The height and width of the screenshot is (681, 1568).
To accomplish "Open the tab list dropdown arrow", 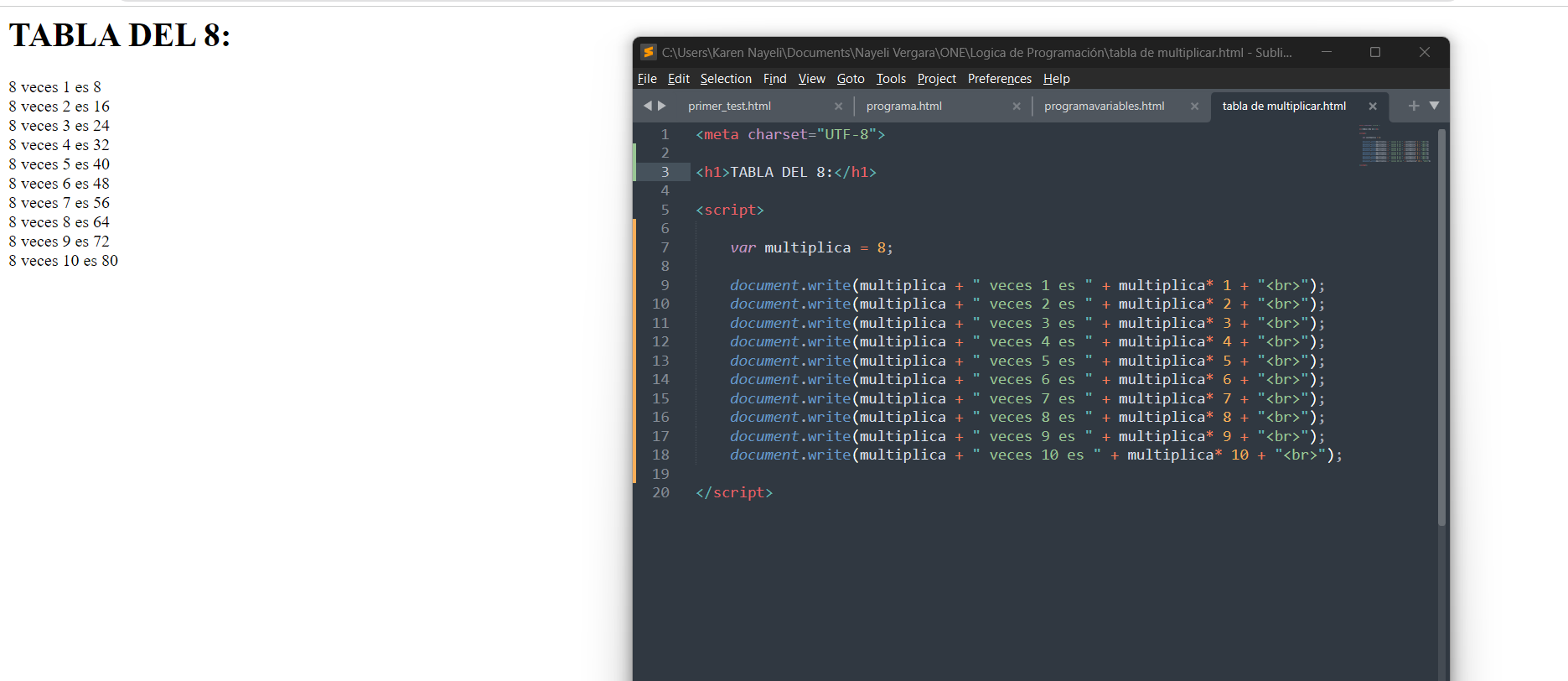I will click(1435, 106).
